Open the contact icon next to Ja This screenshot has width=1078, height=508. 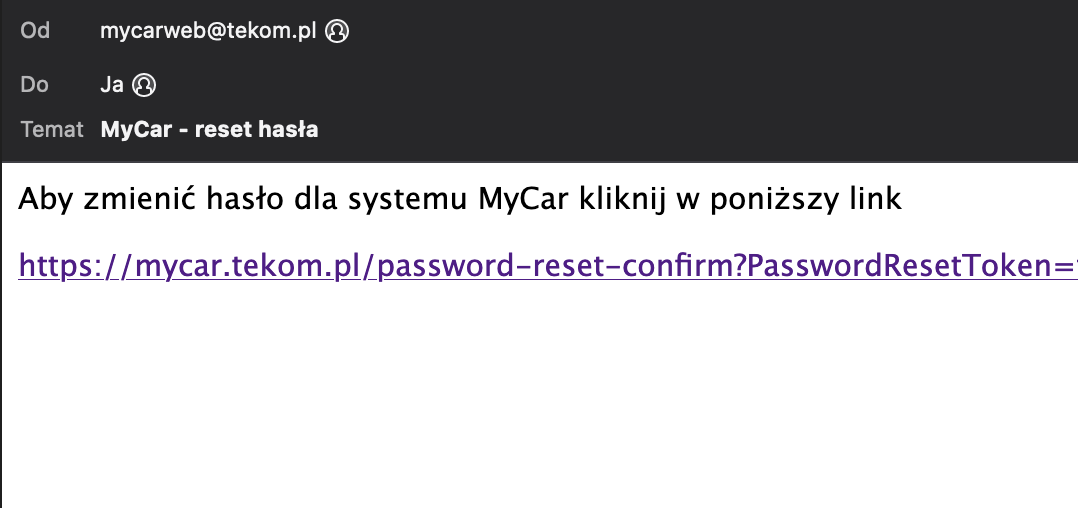144,85
